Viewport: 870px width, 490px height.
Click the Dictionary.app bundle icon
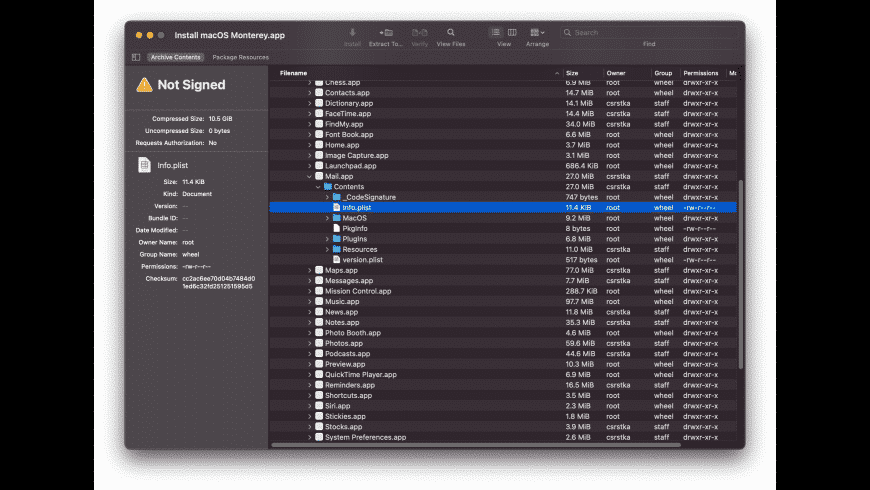coord(319,103)
